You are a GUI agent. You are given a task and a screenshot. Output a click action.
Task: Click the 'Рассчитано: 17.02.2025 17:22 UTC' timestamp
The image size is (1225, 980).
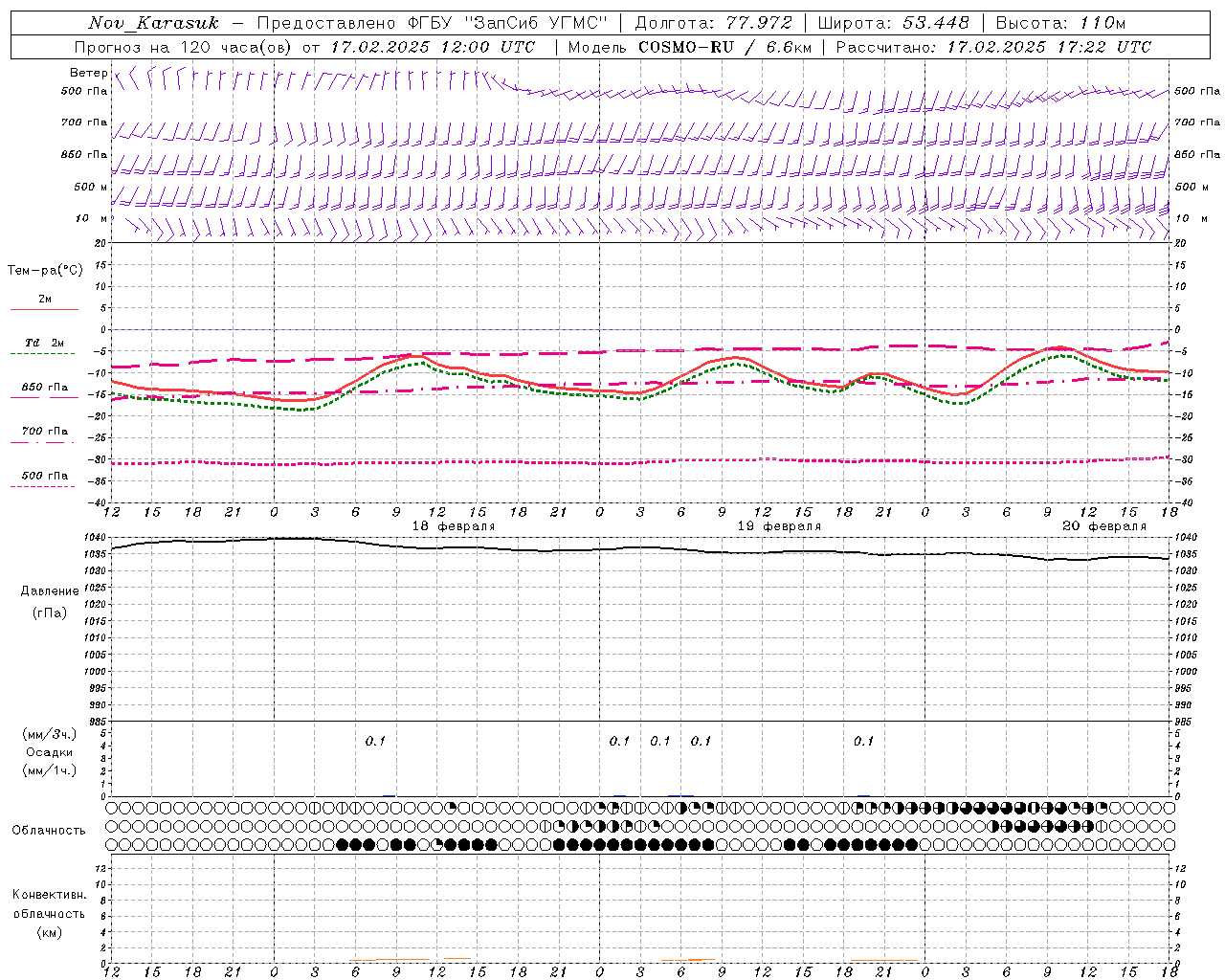point(993,47)
